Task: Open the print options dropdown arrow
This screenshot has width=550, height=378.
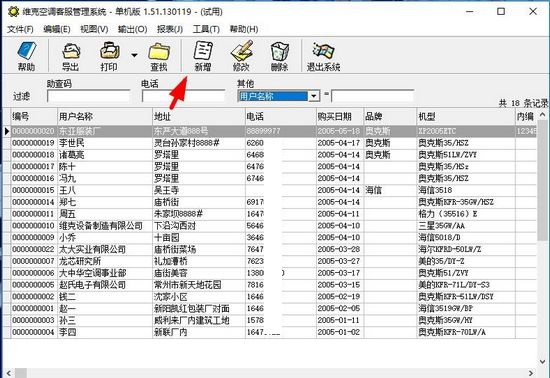Action: [134, 55]
